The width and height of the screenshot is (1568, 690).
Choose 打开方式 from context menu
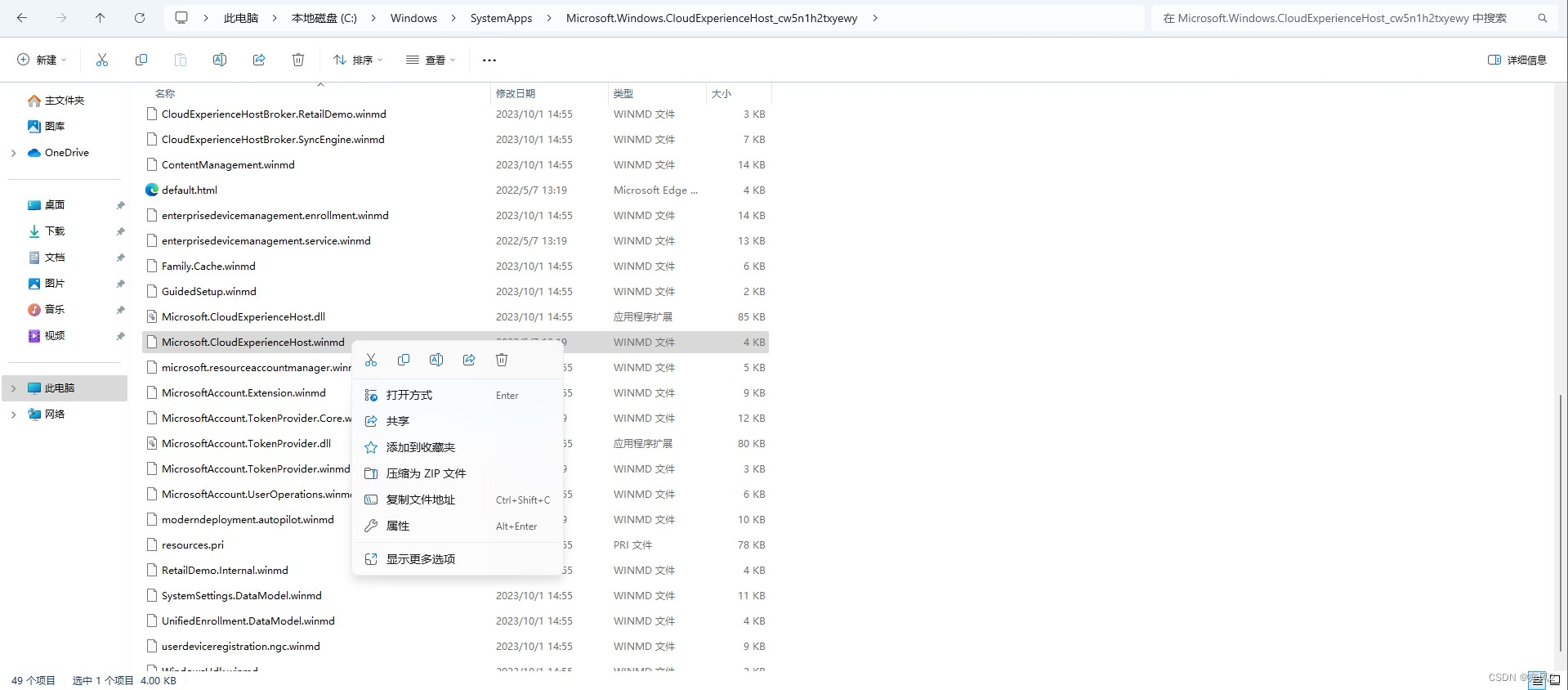458,395
